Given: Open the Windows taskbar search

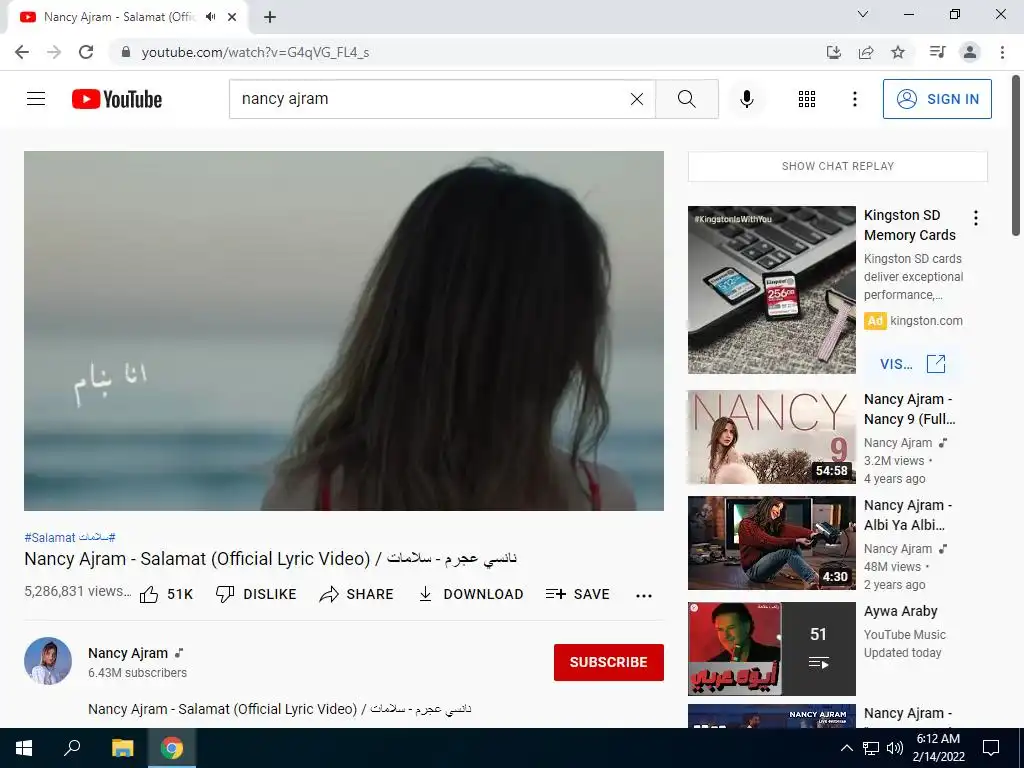Looking at the screenshot, I should (x=72, y=748).
